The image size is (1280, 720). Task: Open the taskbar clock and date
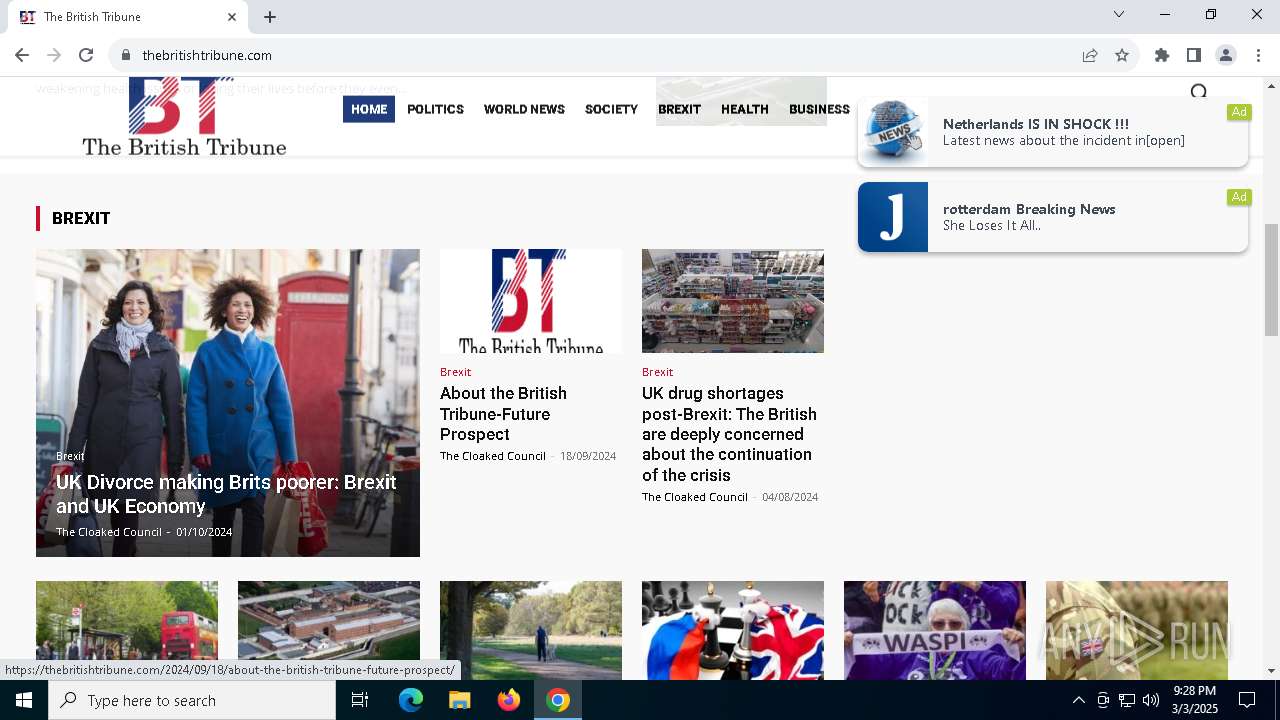(1195, 700)
